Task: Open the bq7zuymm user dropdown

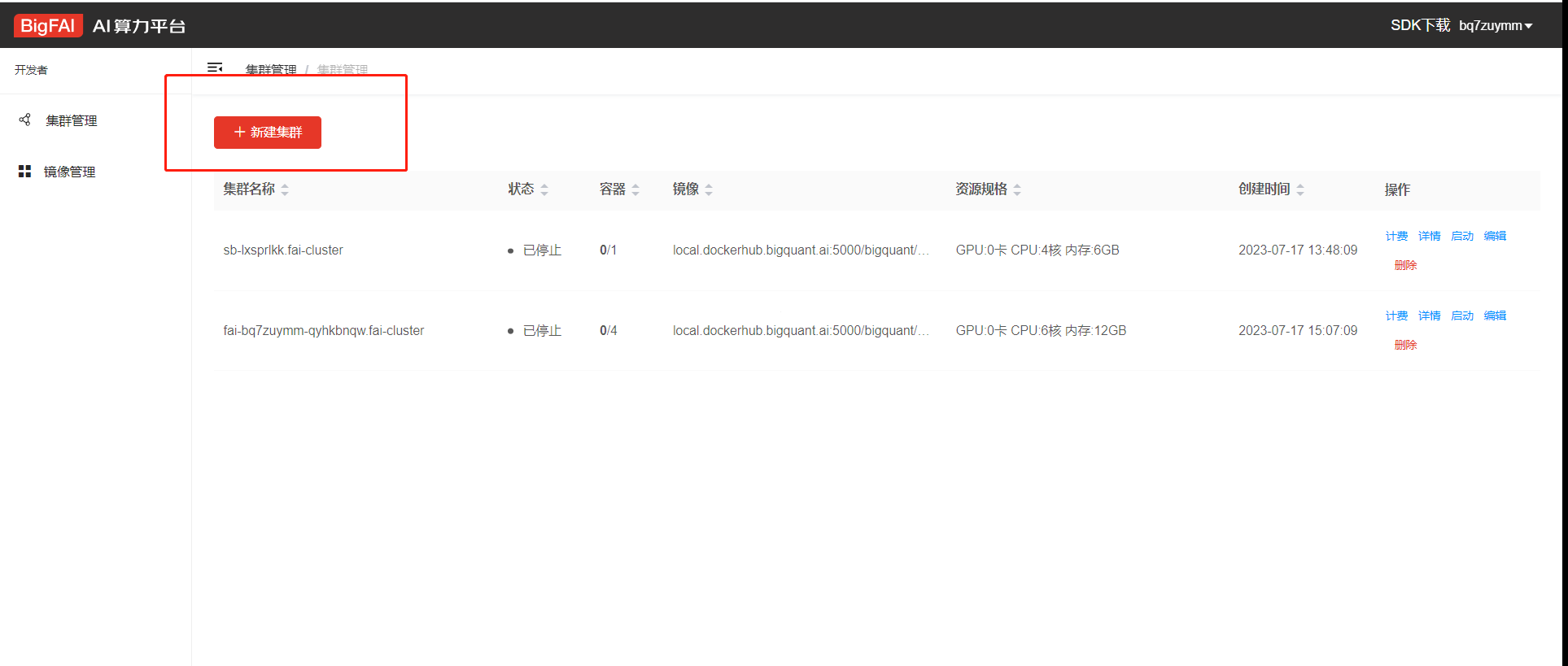Action: [x=1495, y=26]
